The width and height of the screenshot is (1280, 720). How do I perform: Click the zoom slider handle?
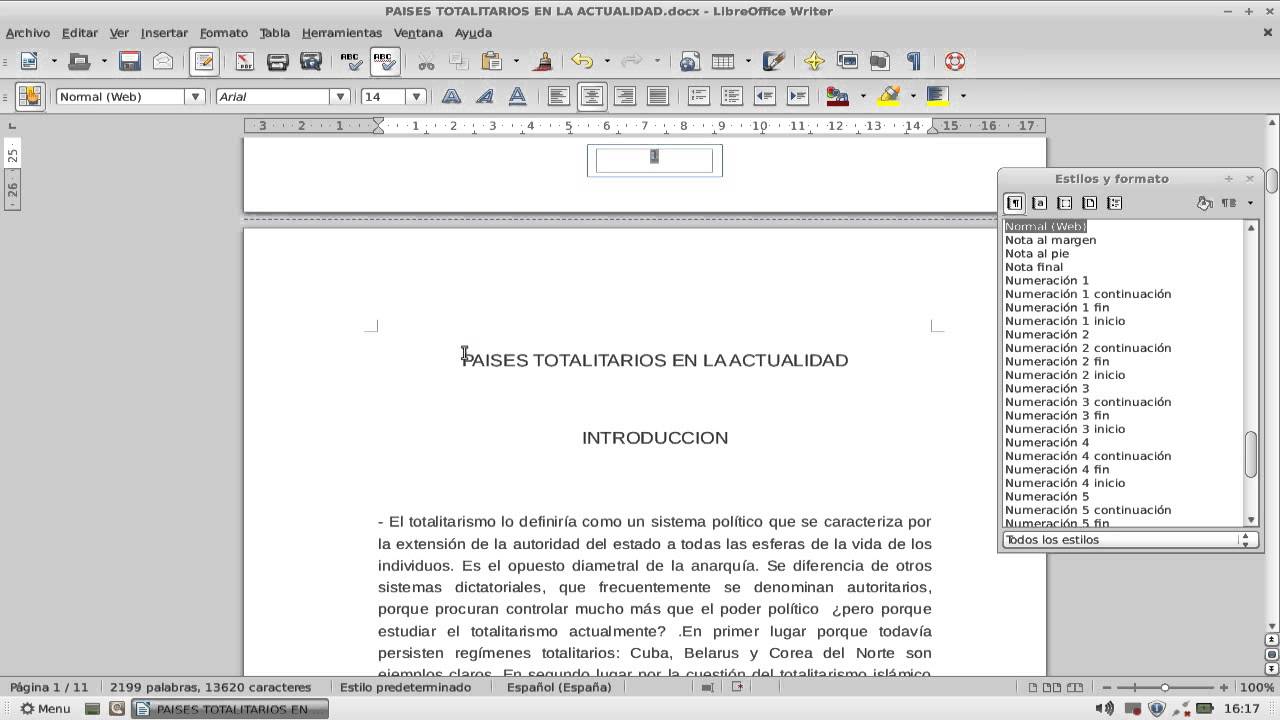pos(1165,688)
